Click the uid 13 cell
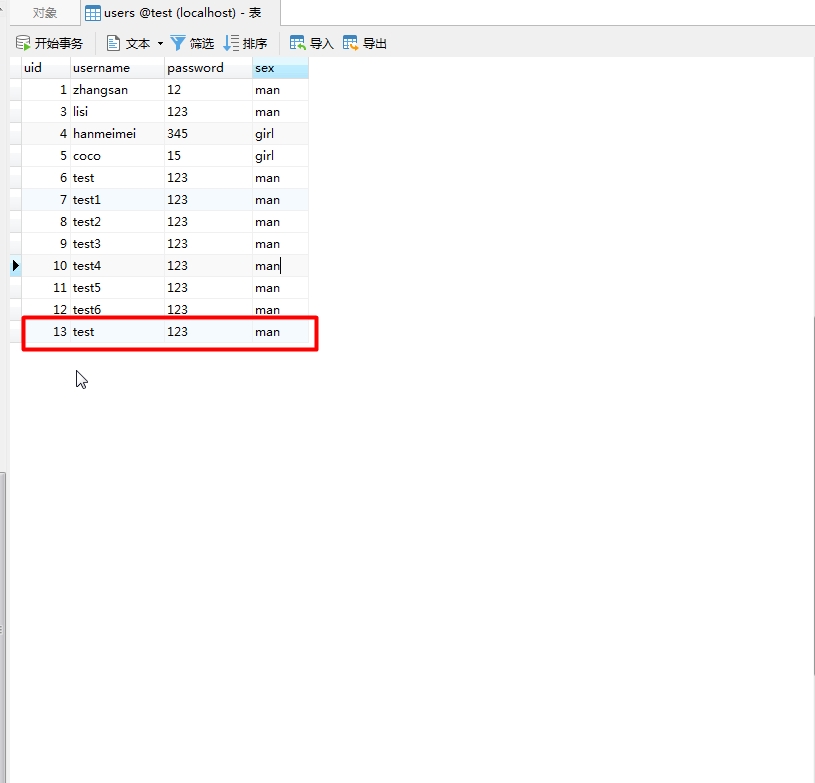 pyautogui.click(x=46, y=332)
